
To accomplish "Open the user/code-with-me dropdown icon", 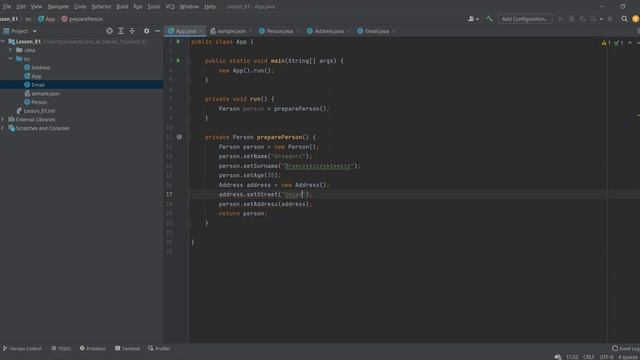I will click(473, 19).
